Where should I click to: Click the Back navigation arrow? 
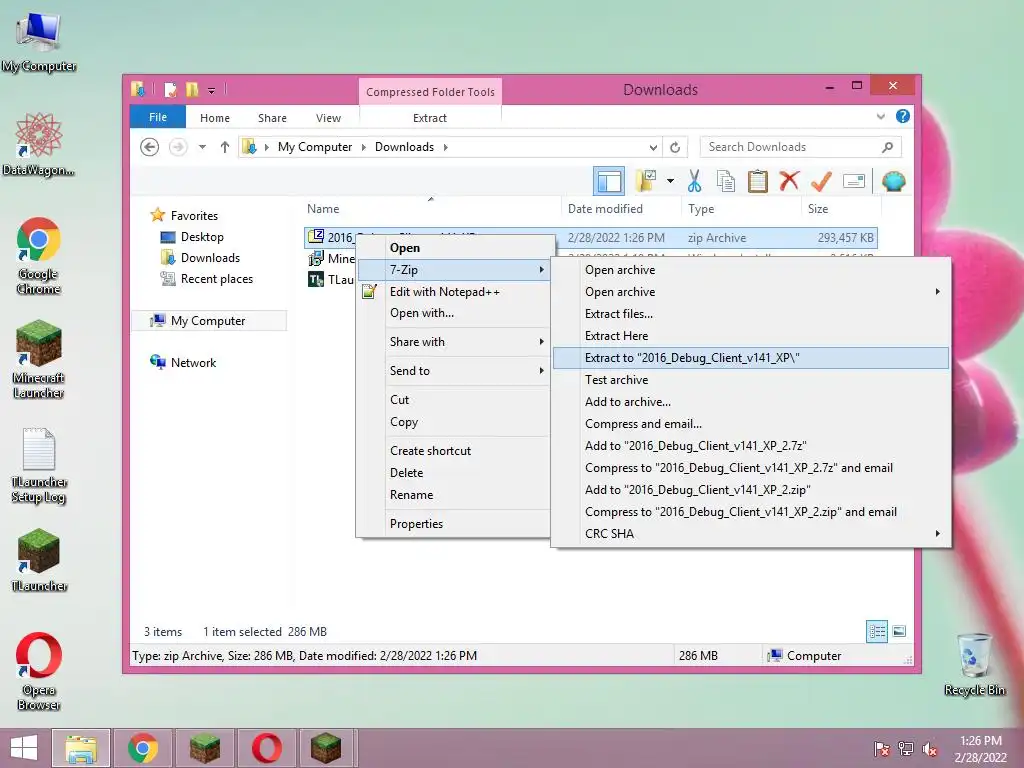pos(150,147)
